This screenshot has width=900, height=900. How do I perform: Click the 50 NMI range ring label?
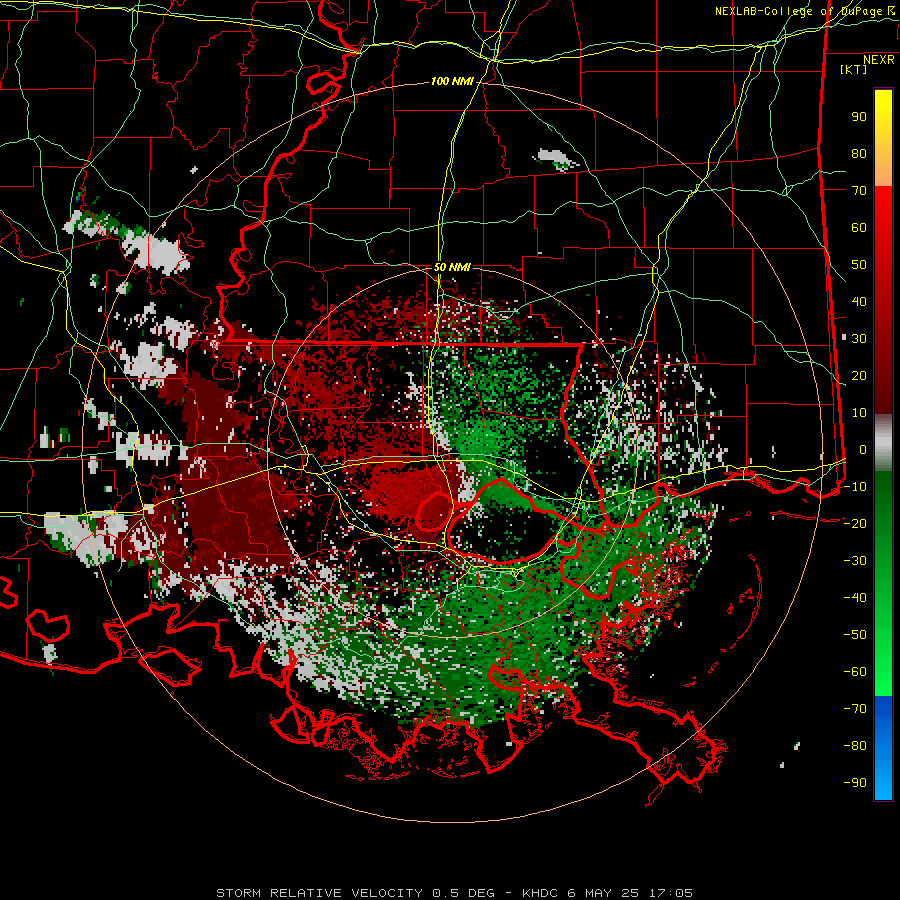click(x=452, y=267)
